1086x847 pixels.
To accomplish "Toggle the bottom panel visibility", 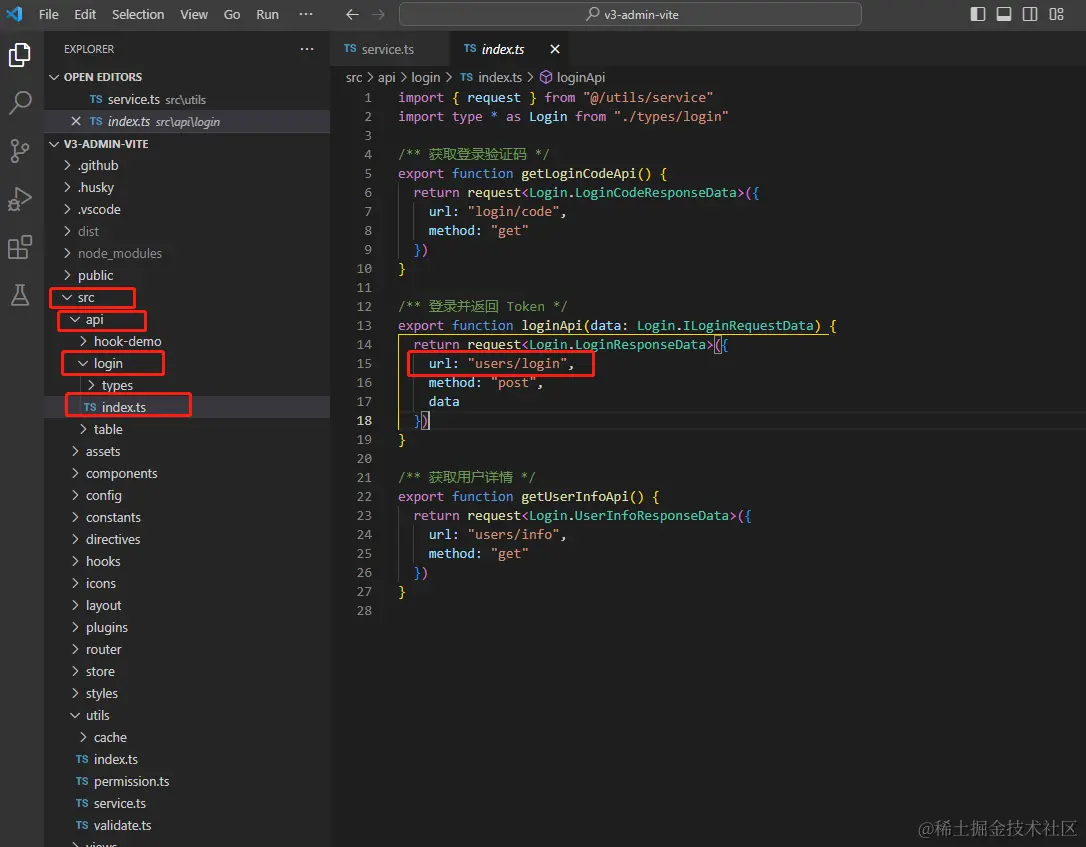I will (x=1004, y=14).
